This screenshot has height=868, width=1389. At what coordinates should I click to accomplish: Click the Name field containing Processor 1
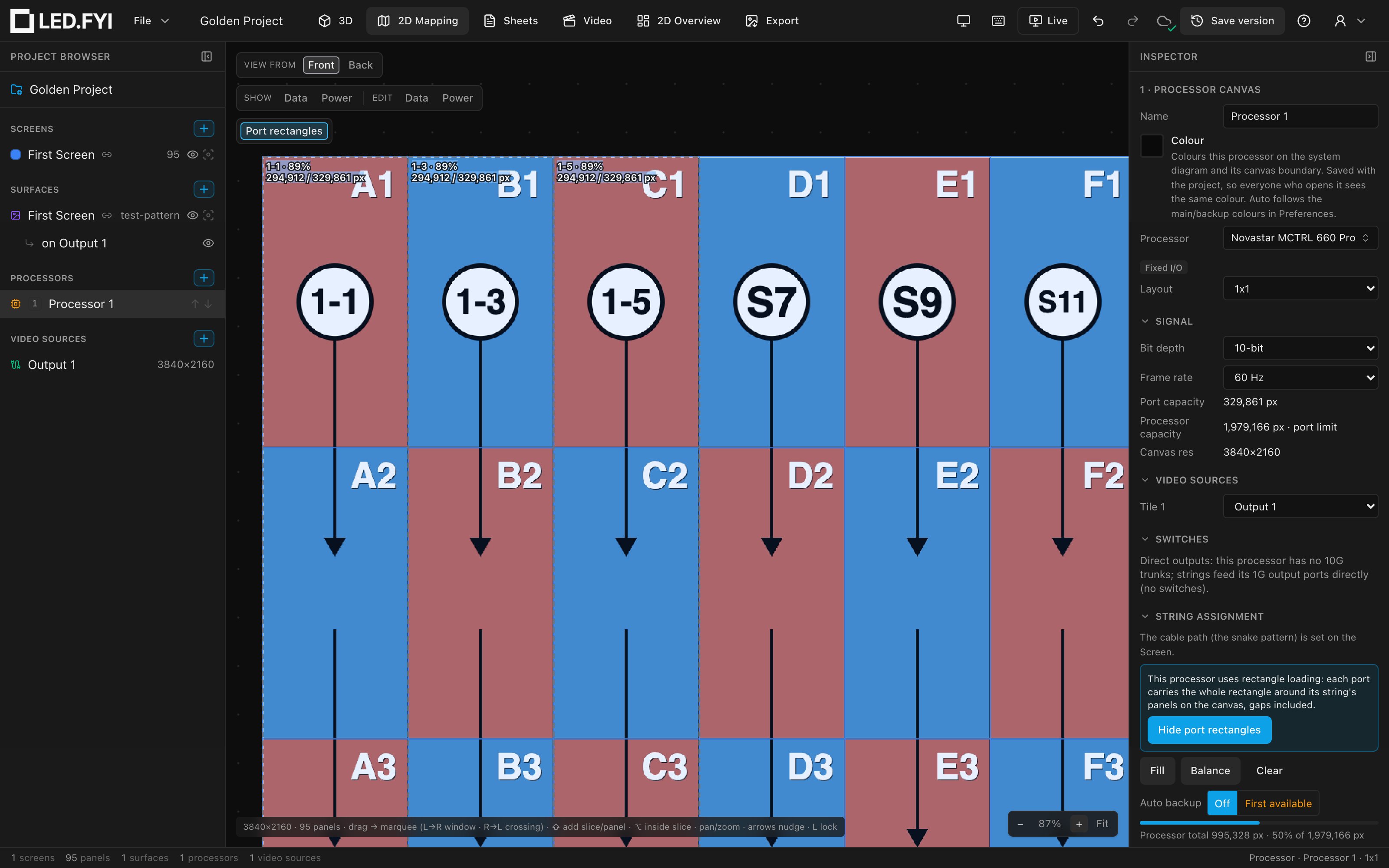point(1300,116)
